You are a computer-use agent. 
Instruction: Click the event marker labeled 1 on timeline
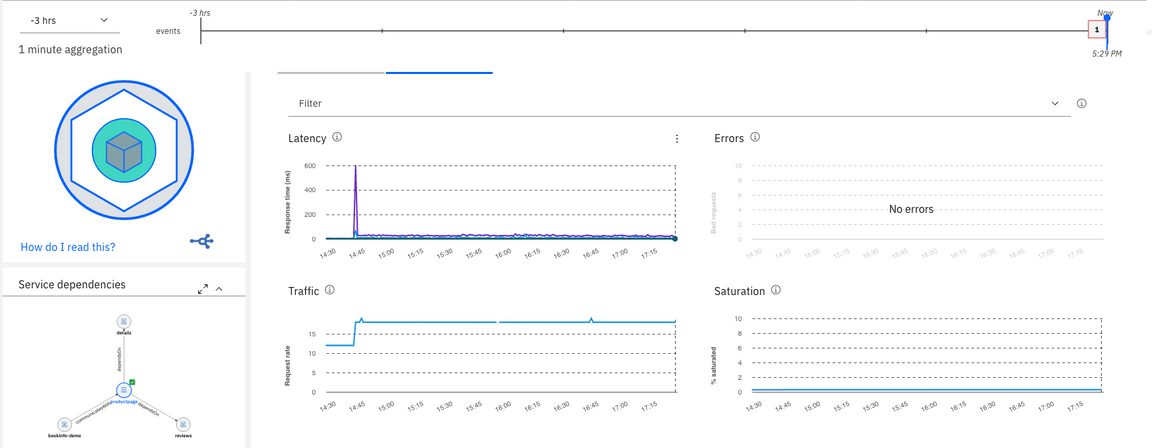(x=1097, y=30)
